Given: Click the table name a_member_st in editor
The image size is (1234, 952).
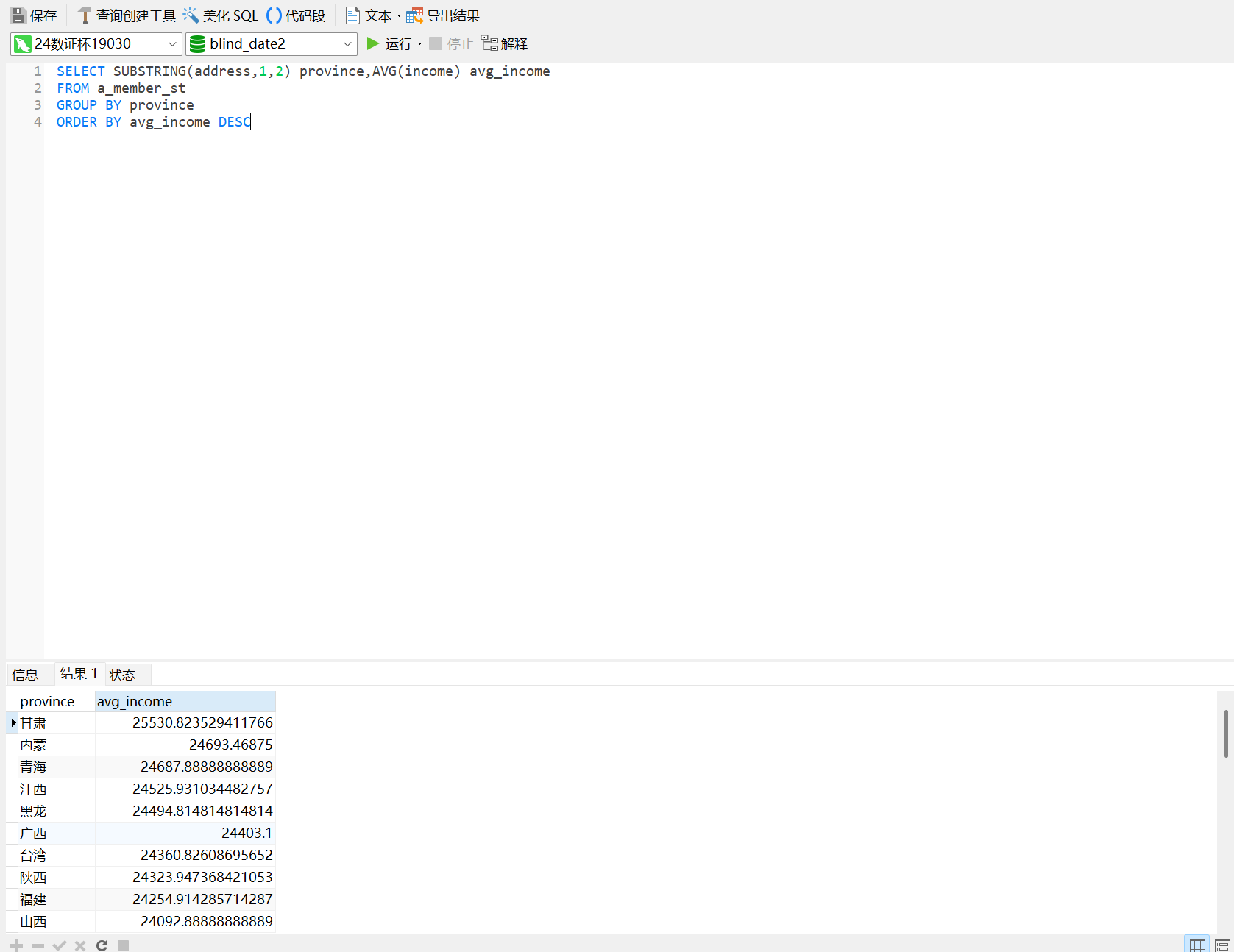Looking at the screenshot, I should tap(141, 88).
